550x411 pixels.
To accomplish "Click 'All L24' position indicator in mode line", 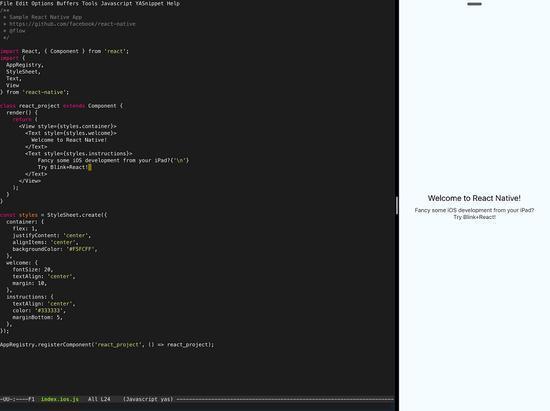I will [x=99, y=399].
